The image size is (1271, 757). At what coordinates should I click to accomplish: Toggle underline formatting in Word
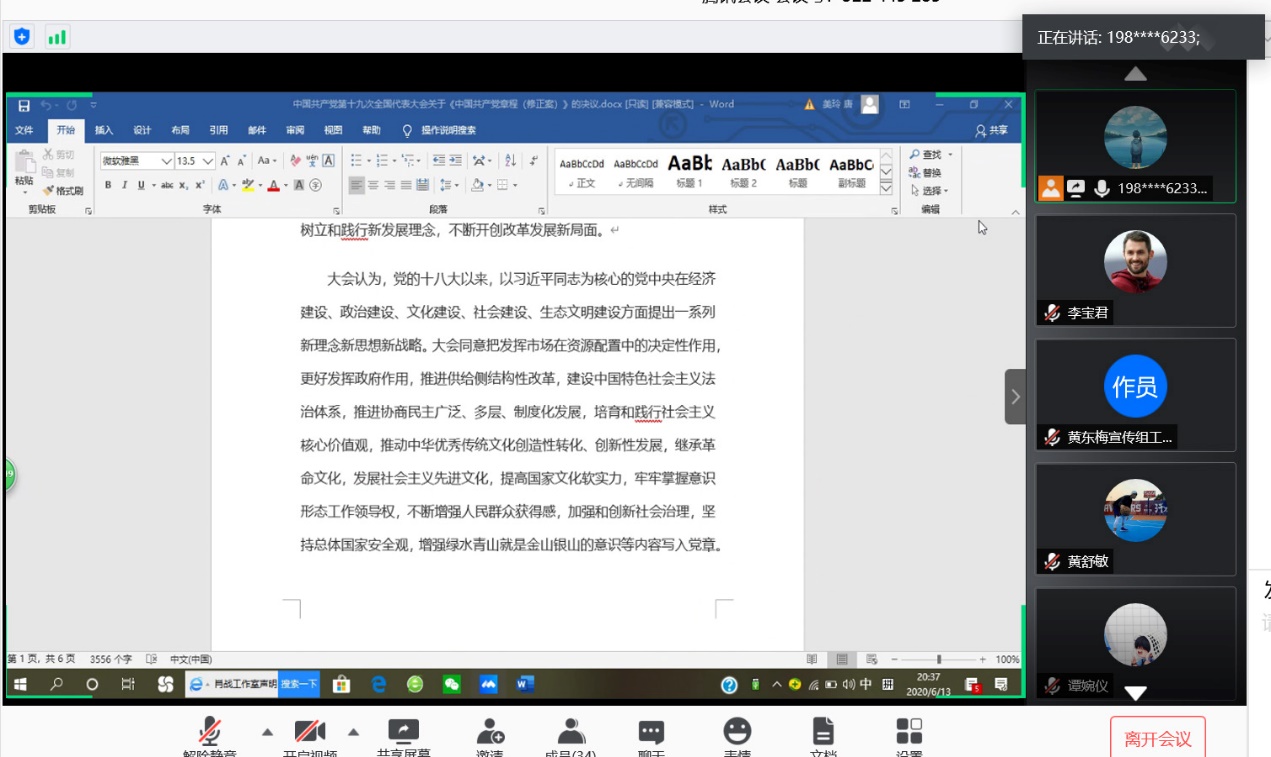pyautogui.click(x=141, y=185)
